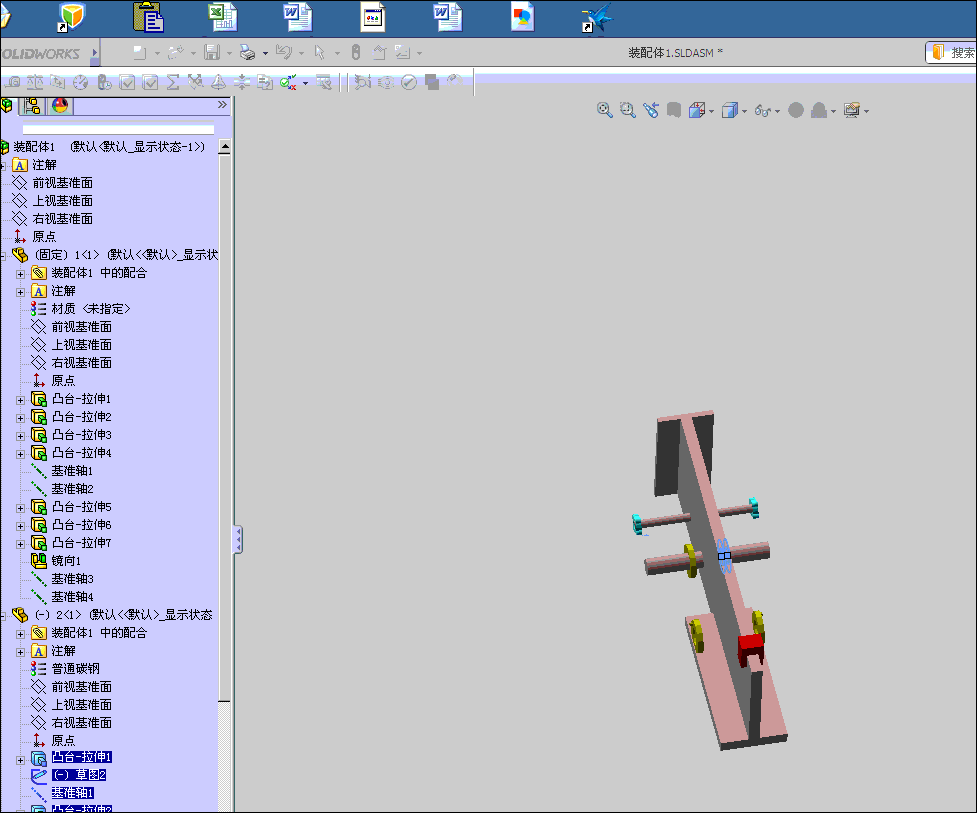This screenshot has width=977, height=813.
Task: Select 材质 <未指定> item
Action: (90, 309)
